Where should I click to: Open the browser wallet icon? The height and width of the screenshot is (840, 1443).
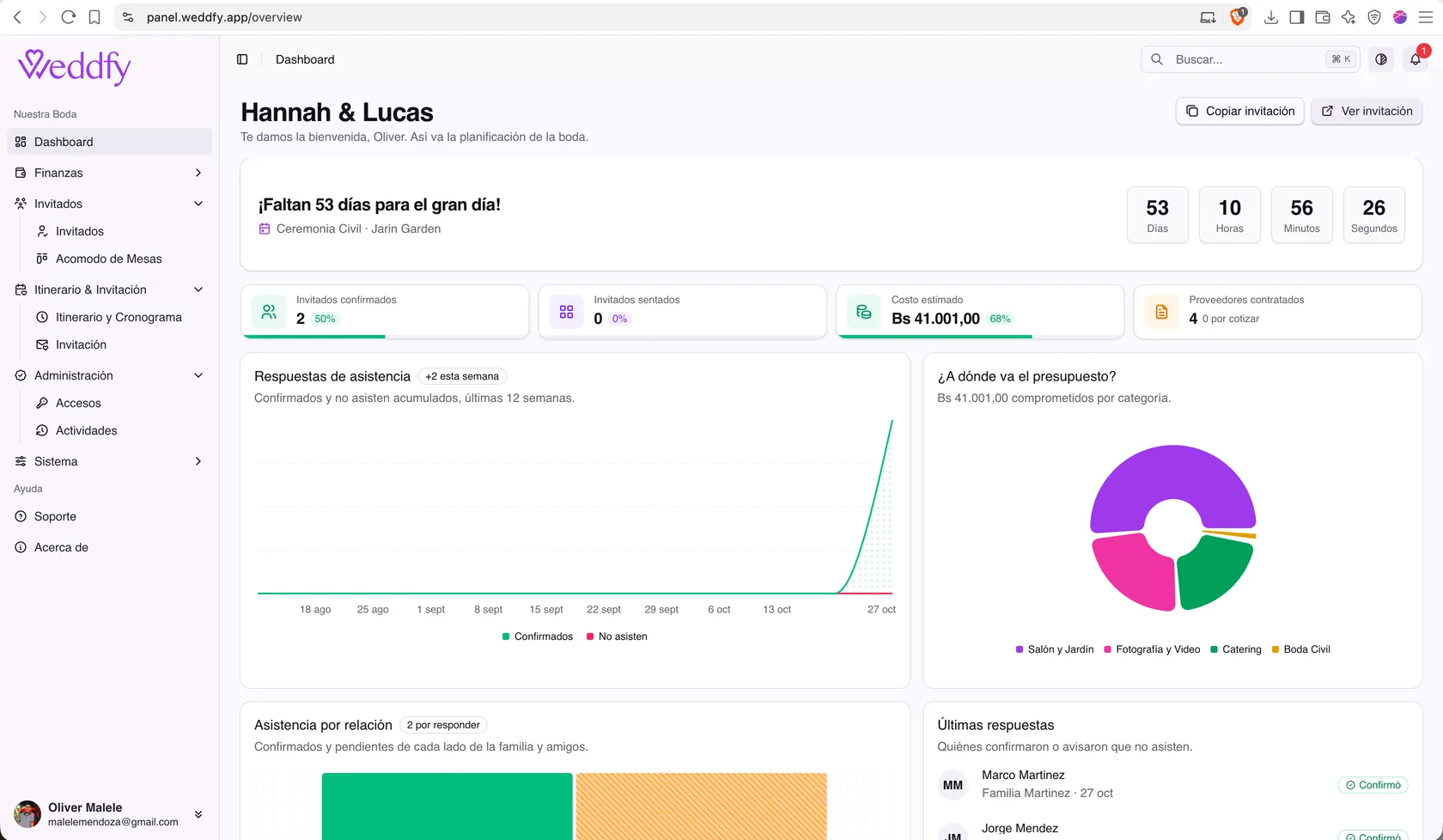pos(1323,17)
